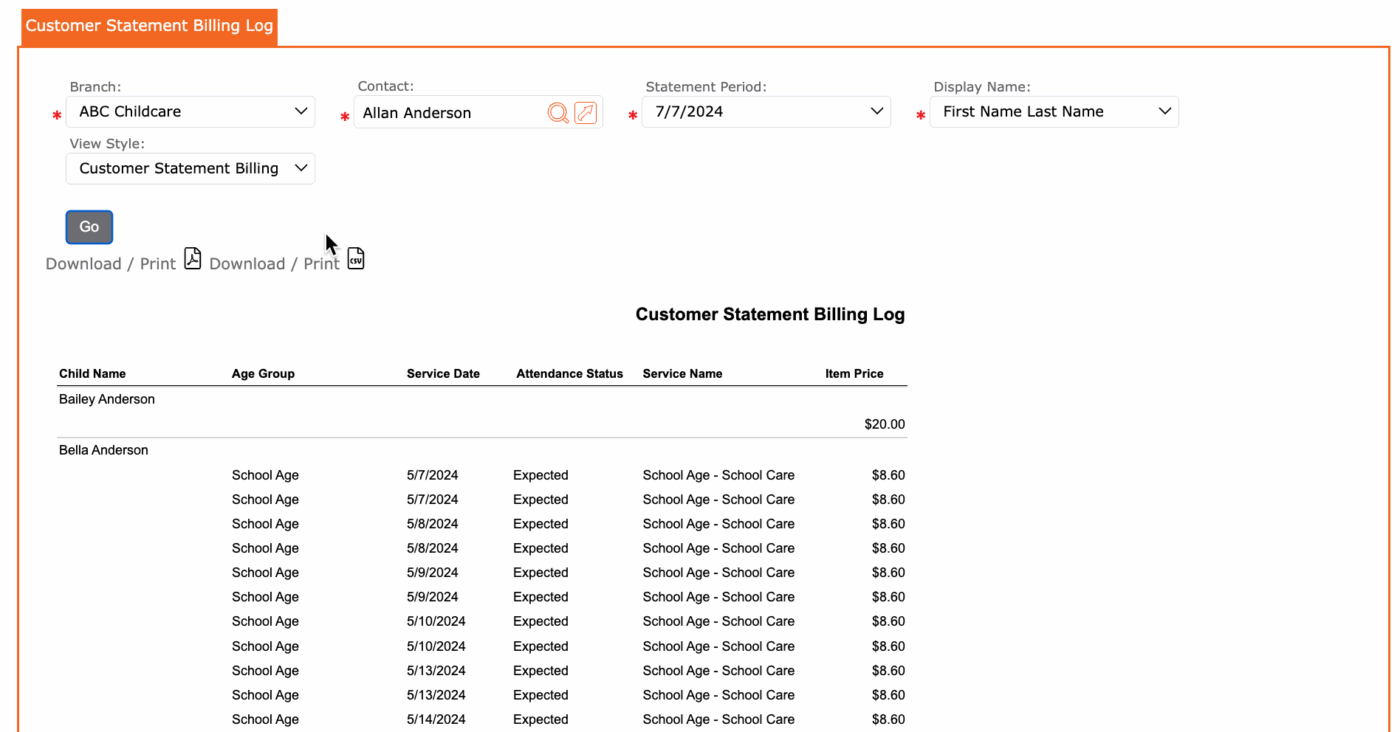Click the Child Name column header
Image resolution: width=1400 pixels, height=732 pixels.
pyautogui.click(x=92, y=374)
